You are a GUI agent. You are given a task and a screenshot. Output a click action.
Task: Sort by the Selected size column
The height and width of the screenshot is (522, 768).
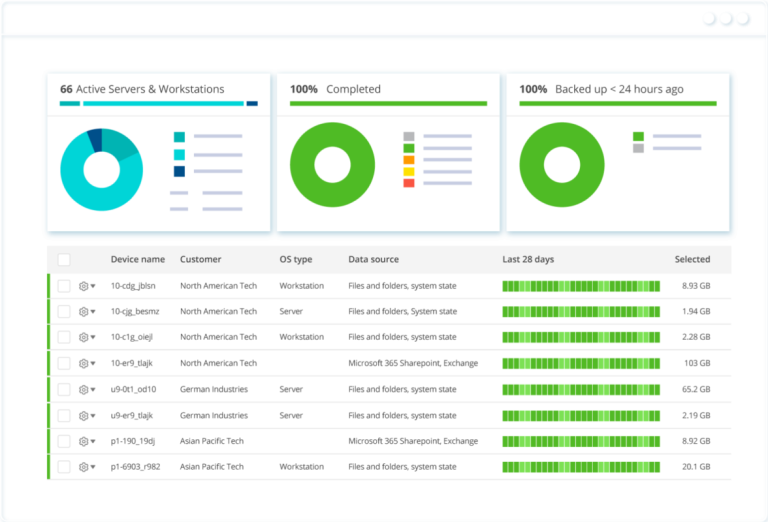click(x=692, y=260)
